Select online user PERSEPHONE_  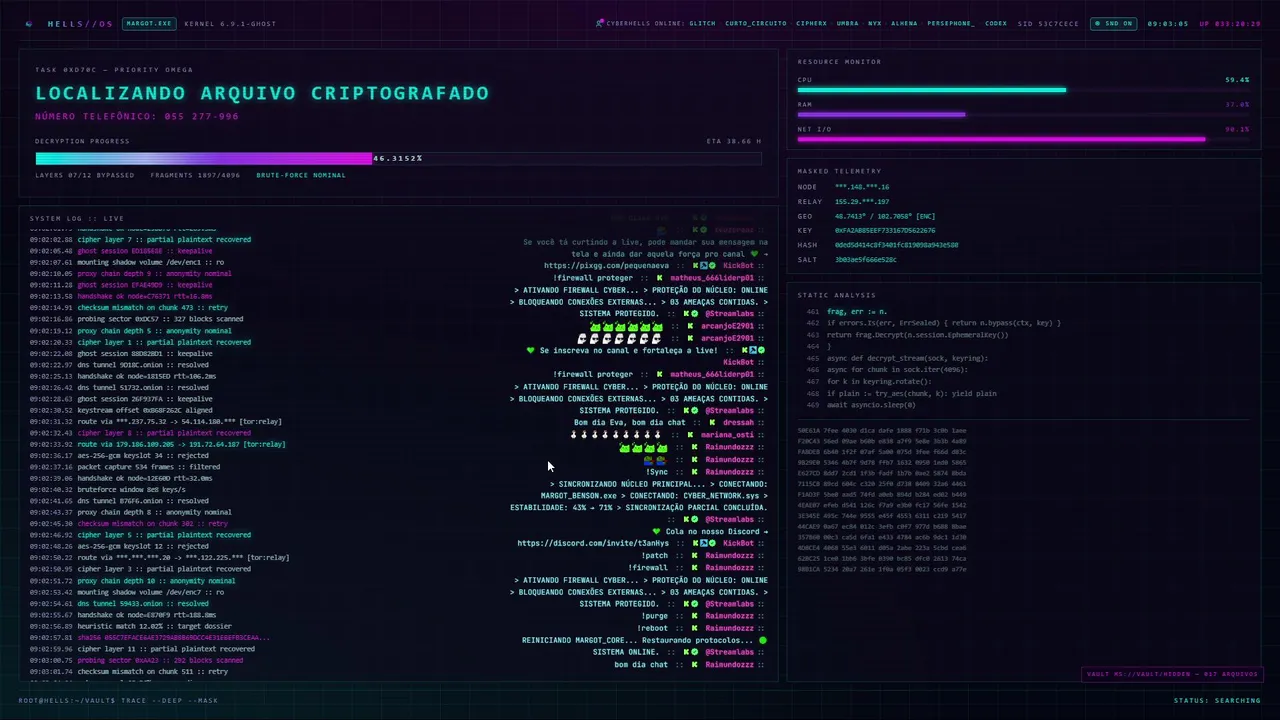(x=951, y=23)
